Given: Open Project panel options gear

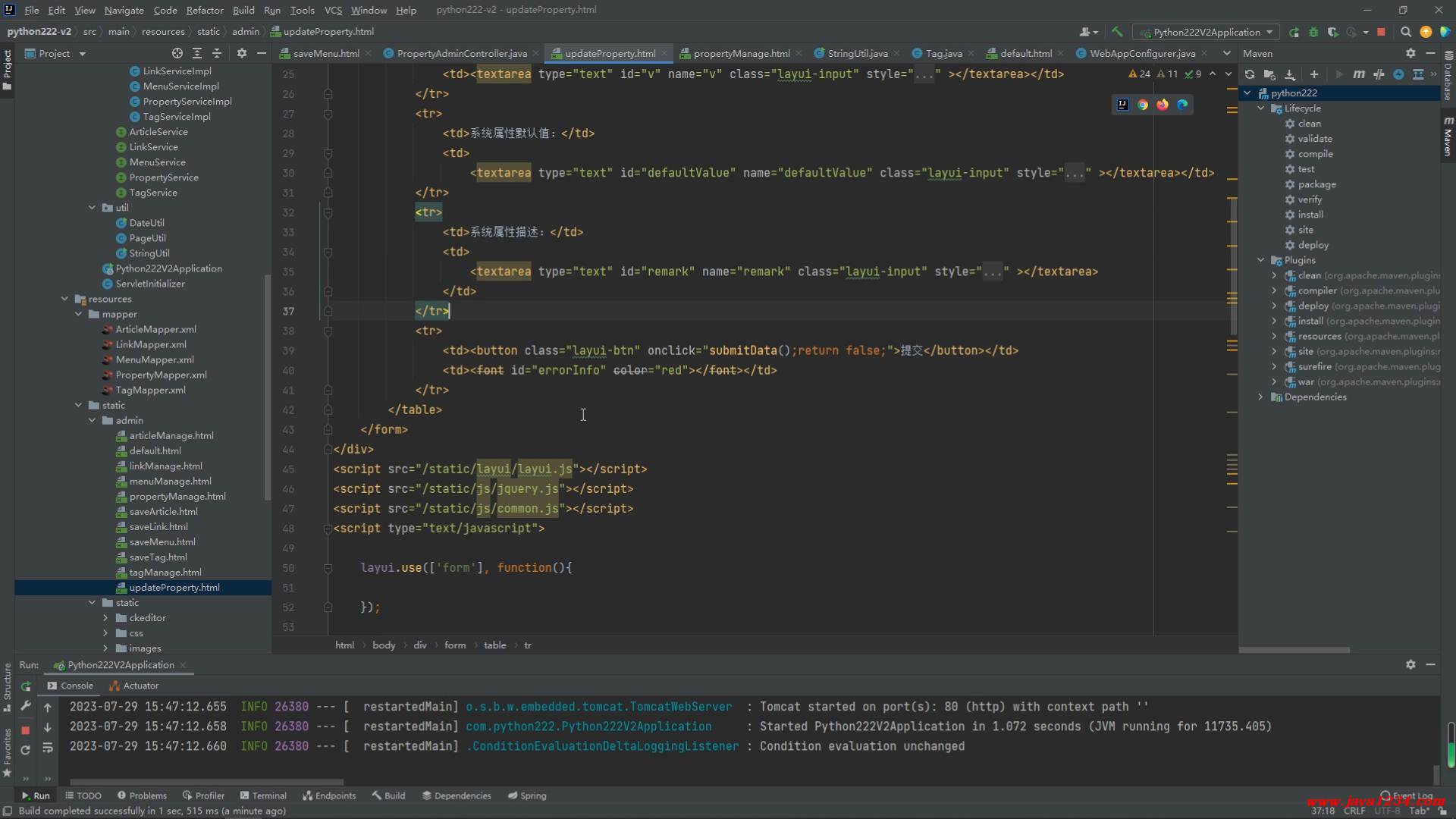Looking at the screenshot, I should (242, 53).
